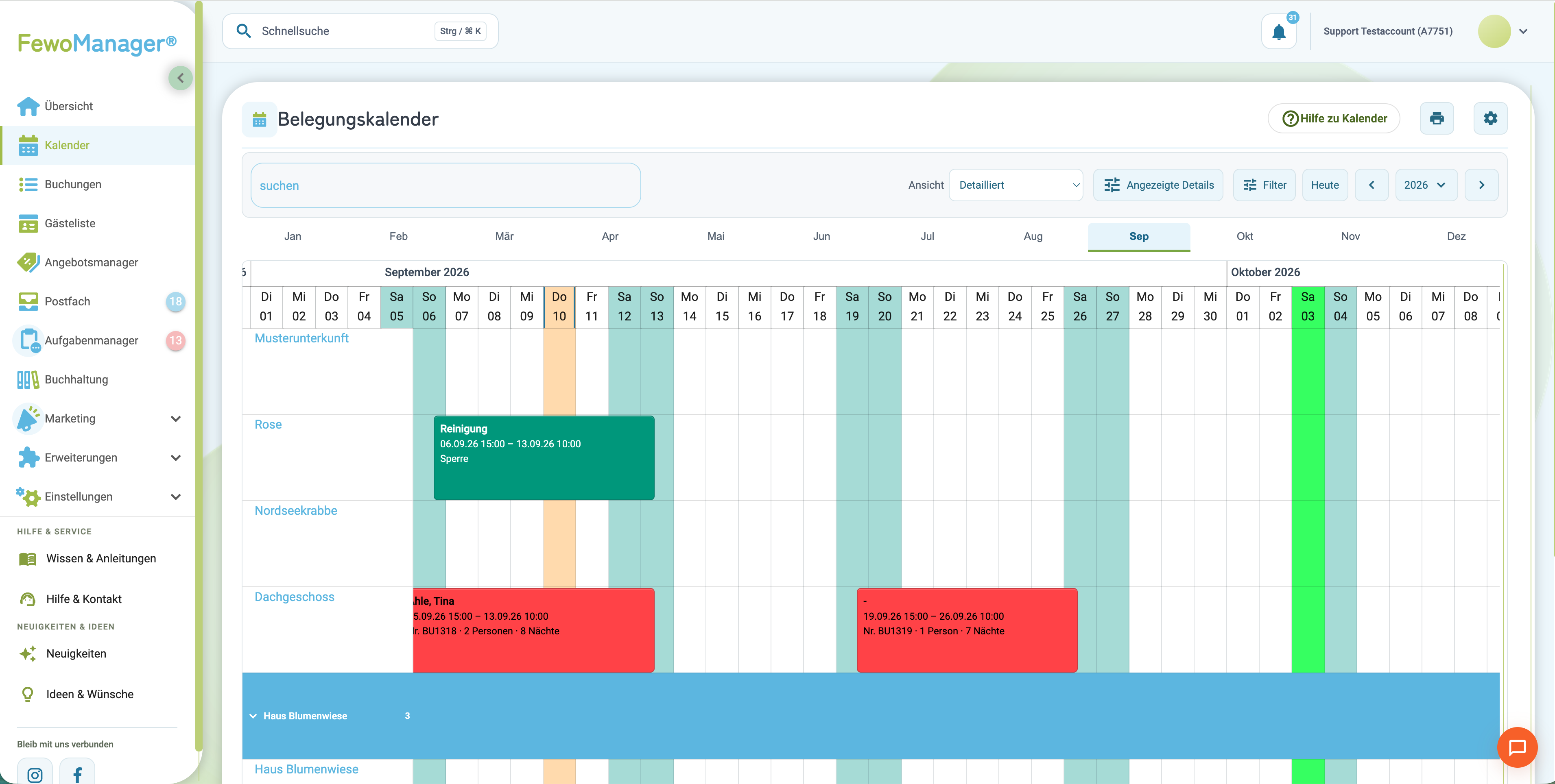Switch to the Dez month tab
Viewport: 1555px width, 784px height.
click(x=1456, y=237)
